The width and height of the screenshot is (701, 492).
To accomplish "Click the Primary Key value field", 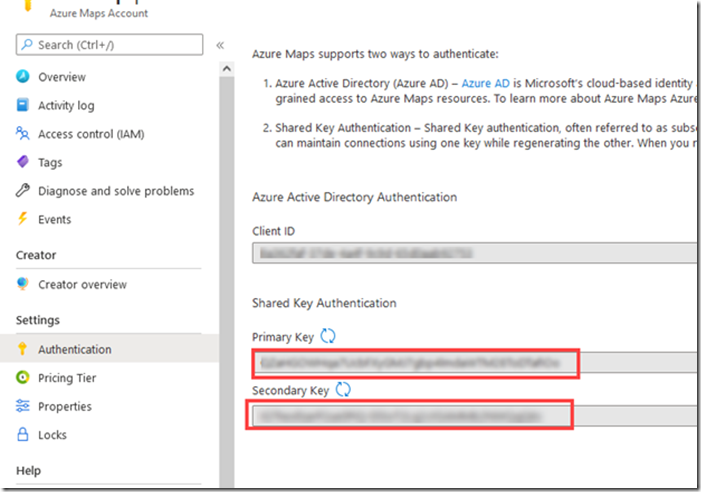I will tap(474, 363).
